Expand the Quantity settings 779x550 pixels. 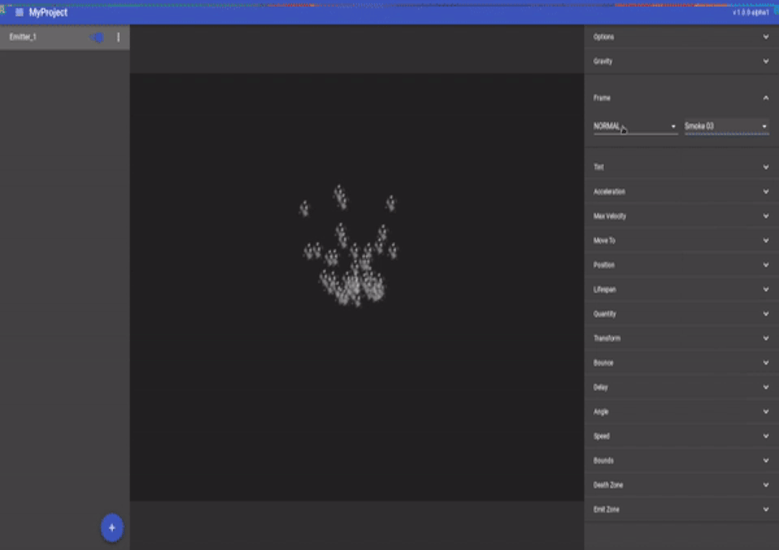tap(681, 314)
